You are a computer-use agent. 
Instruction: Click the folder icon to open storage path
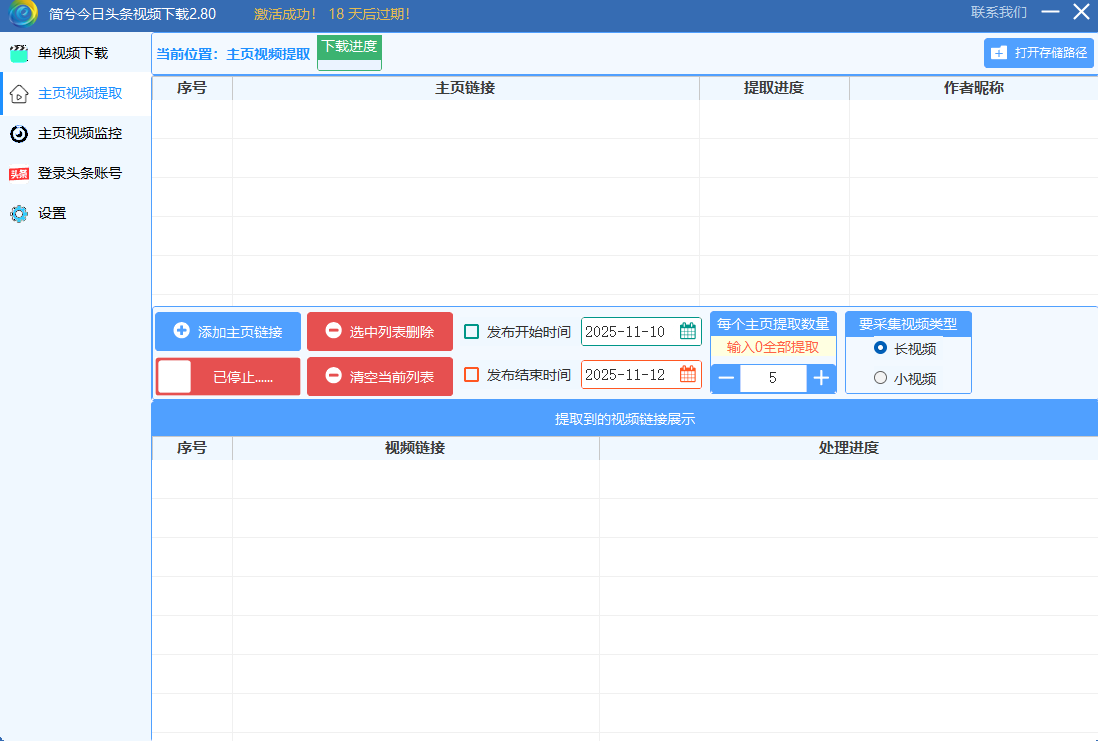click(x=998, y=53)
